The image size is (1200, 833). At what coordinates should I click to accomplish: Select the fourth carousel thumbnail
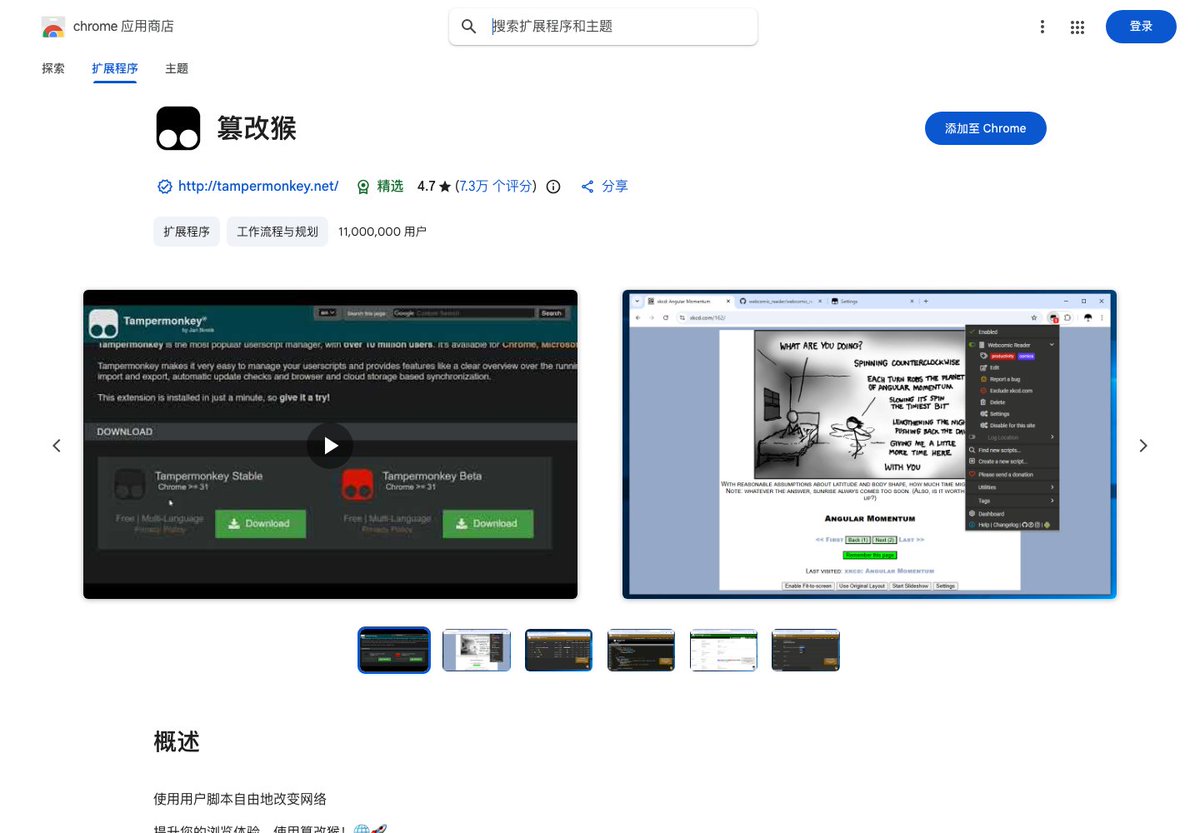point(641,650)
